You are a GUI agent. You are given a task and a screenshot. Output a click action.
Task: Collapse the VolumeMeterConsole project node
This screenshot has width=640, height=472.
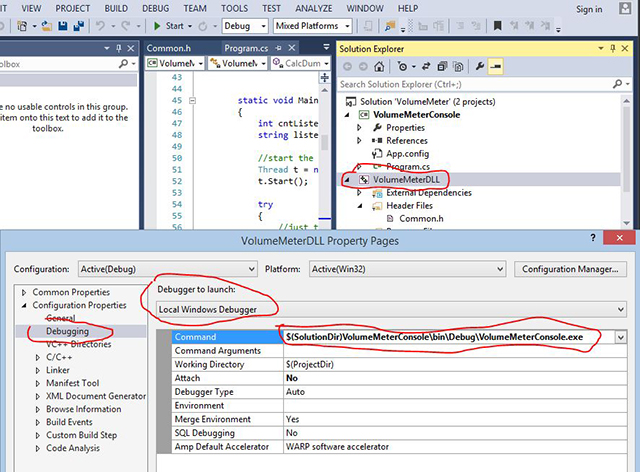coord(347,115)
